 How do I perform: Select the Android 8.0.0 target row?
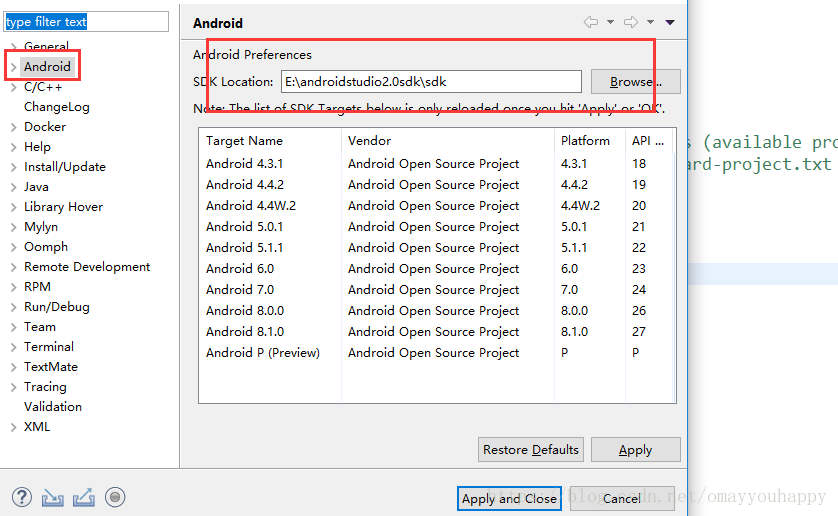pos(437,311)
